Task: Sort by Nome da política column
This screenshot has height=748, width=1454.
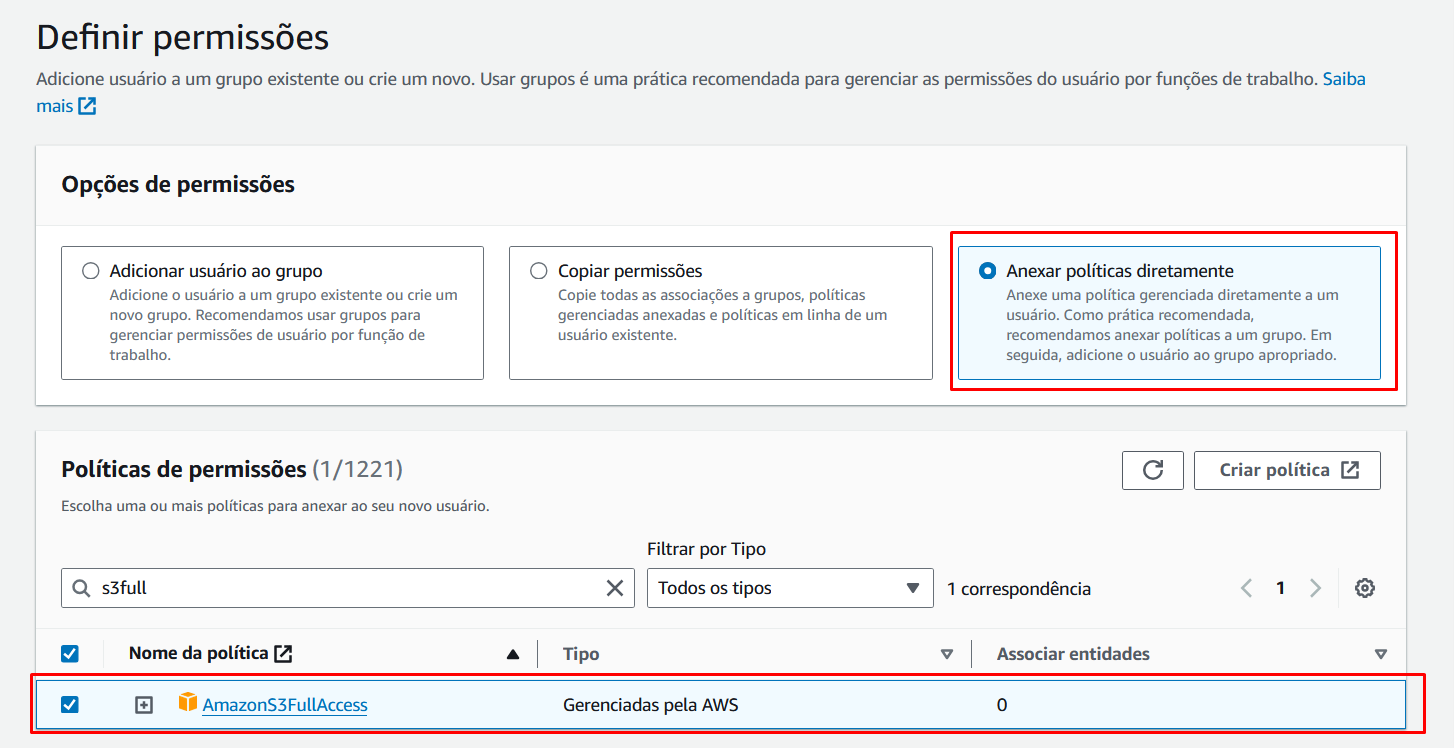Action: click(513, 655)
